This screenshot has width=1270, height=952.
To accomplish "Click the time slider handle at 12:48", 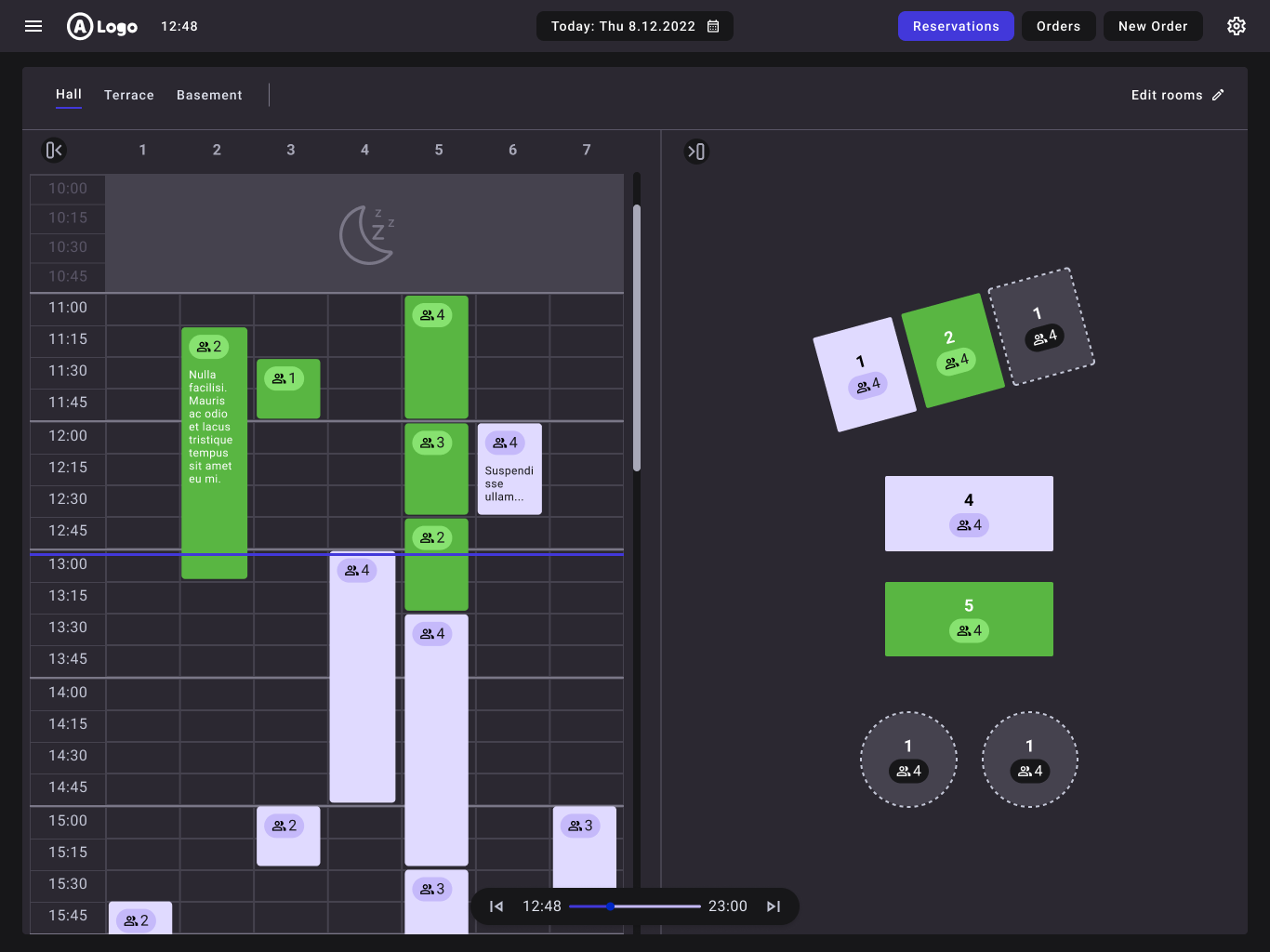I will click(x=610, y=906).
